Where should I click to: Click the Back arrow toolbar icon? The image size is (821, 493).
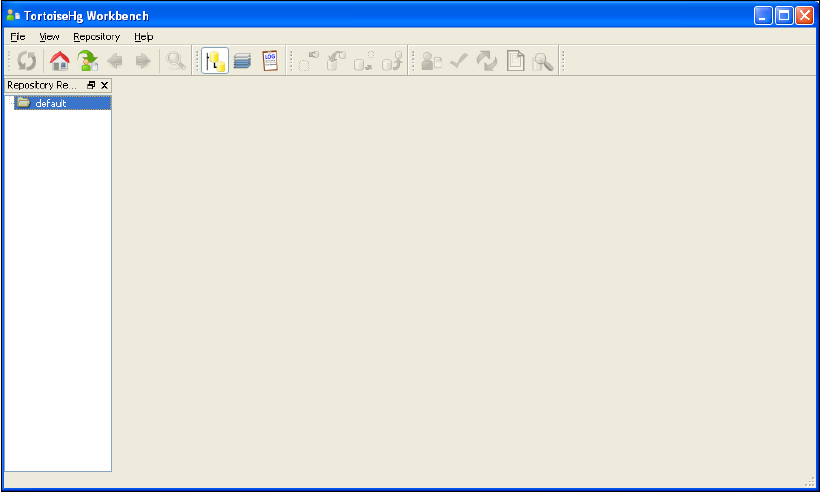(x=115, y=61)
